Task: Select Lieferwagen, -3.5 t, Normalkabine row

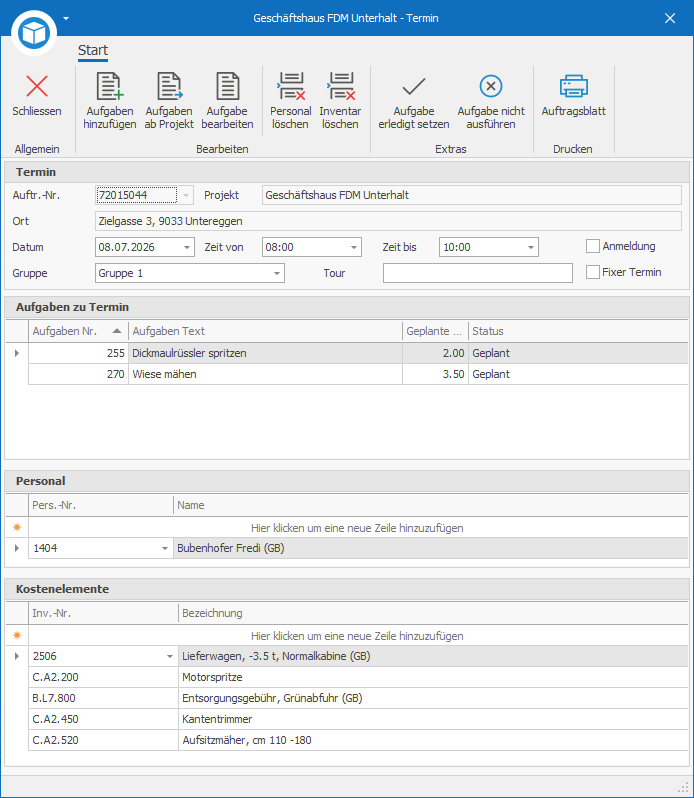Action: click(x=433, y=656)
